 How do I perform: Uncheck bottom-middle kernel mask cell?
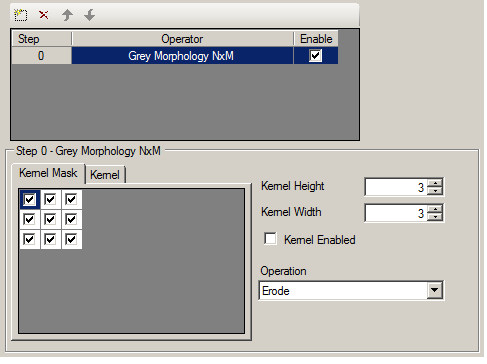click(x=50, y=239)
